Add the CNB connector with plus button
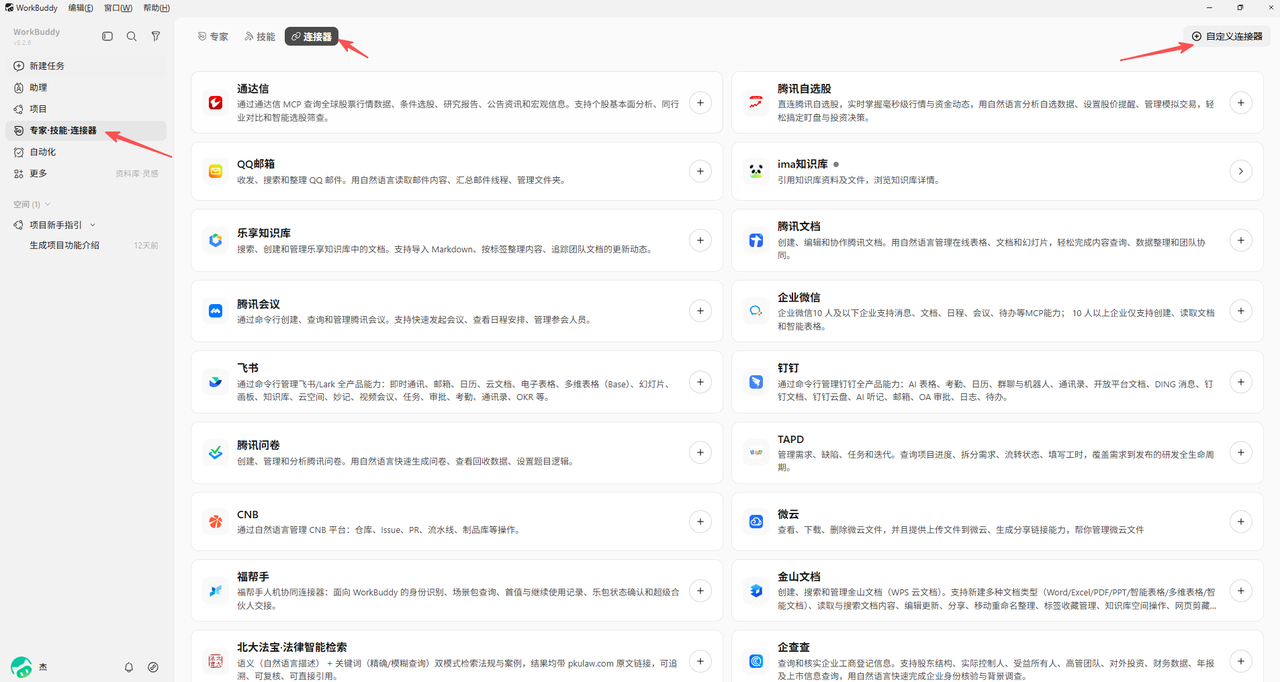The image size is (1280, 682). click(x=700, y=521)
